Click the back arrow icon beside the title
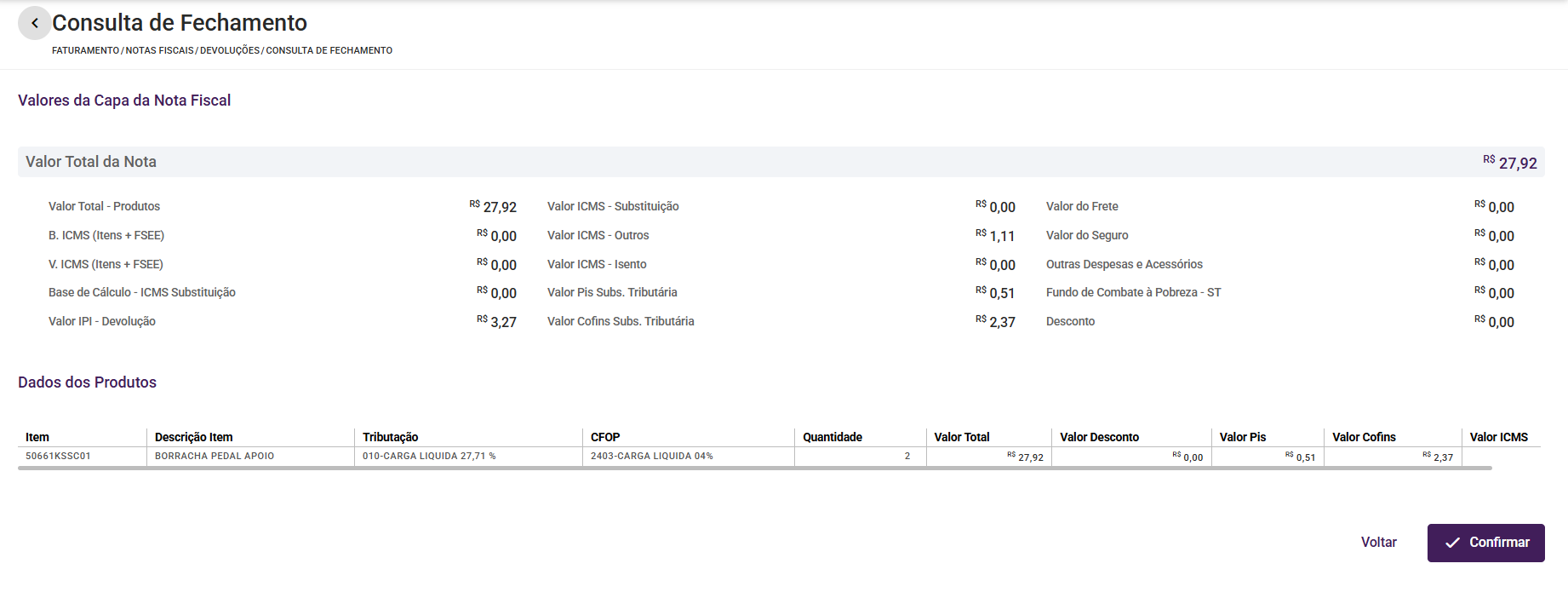1568x598 pixels. tap(34, 23)
